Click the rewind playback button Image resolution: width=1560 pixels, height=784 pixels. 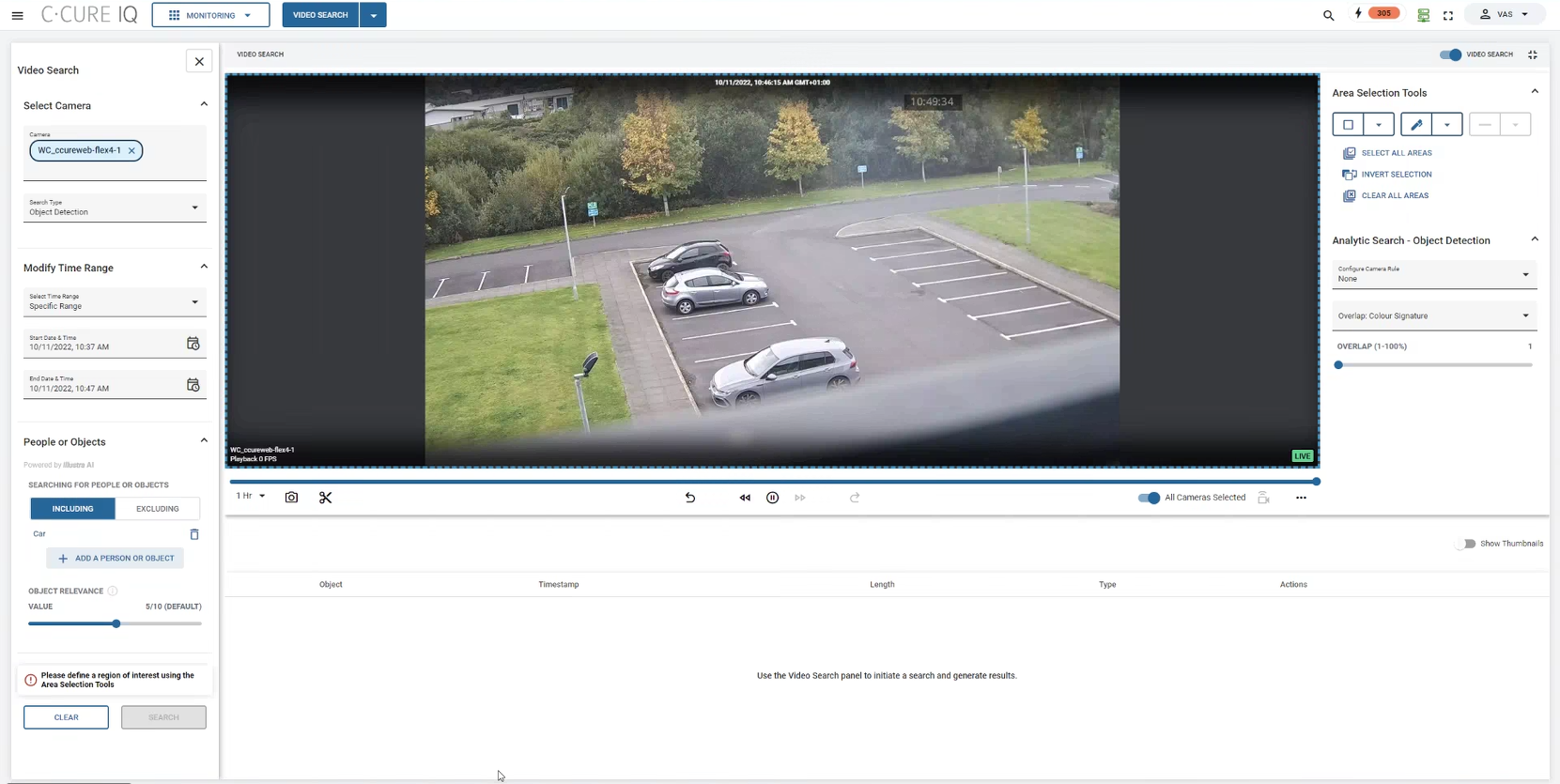[x=745, y=498]
